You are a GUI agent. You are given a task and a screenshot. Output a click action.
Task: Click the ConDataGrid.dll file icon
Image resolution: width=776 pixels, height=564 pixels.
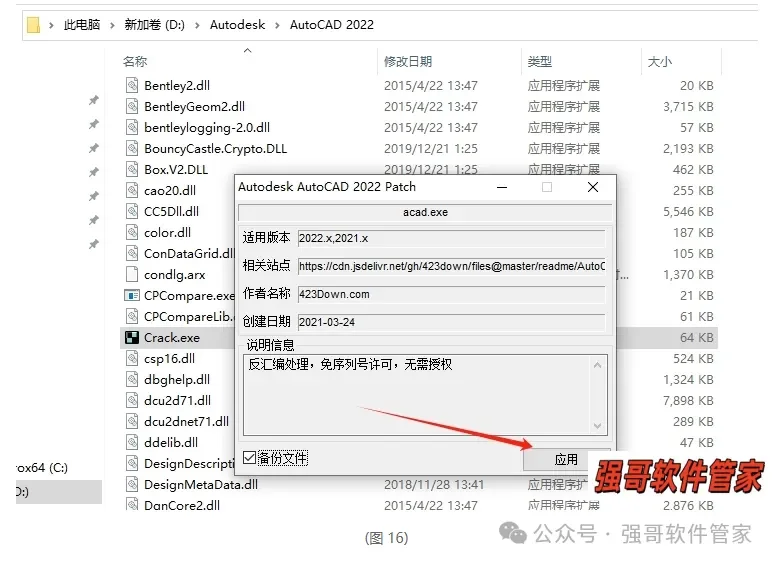tap(132, 253)
